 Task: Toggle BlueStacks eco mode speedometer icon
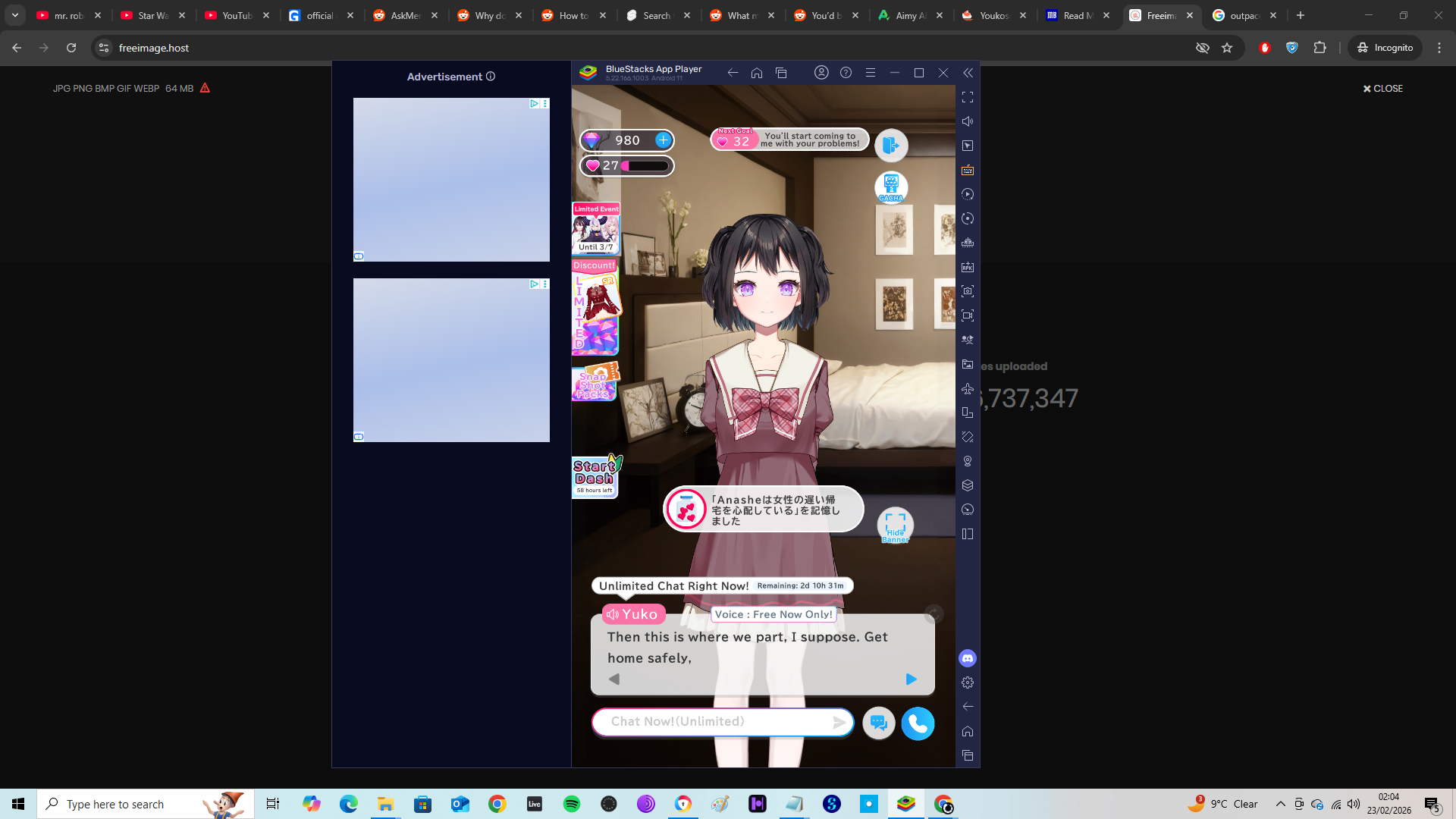coord(968,510)
